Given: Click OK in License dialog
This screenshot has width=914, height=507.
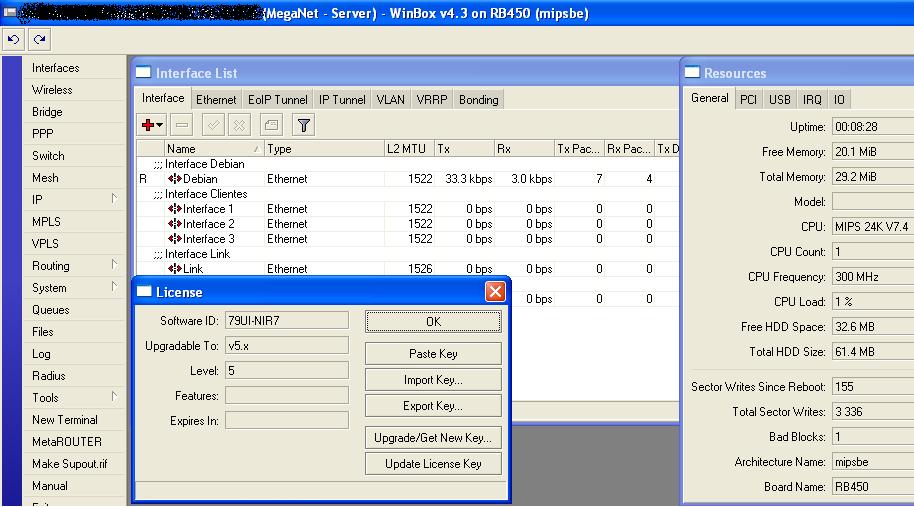Looking at the screenshot, I should [433, 322].
